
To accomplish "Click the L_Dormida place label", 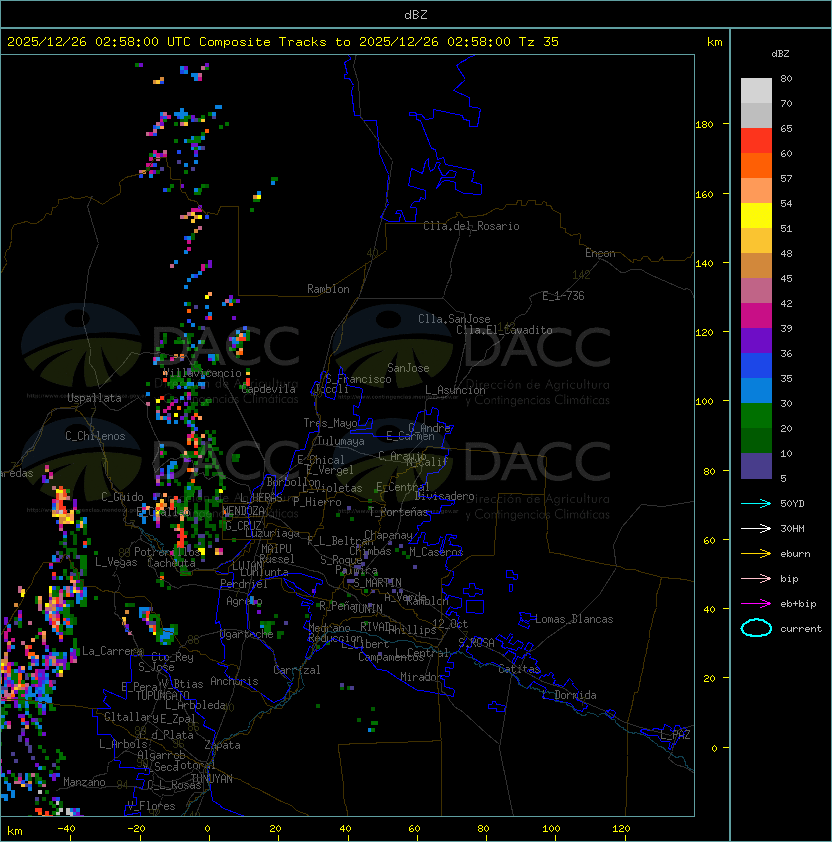I will point(570,695).
